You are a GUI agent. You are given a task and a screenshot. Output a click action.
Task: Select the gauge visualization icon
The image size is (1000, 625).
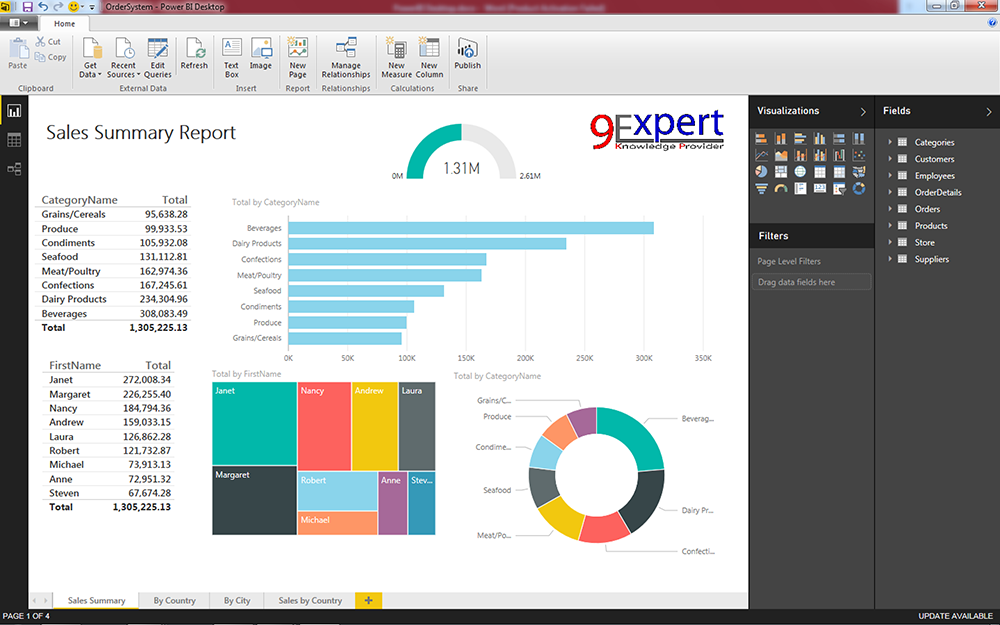click(x=781, y=188)
